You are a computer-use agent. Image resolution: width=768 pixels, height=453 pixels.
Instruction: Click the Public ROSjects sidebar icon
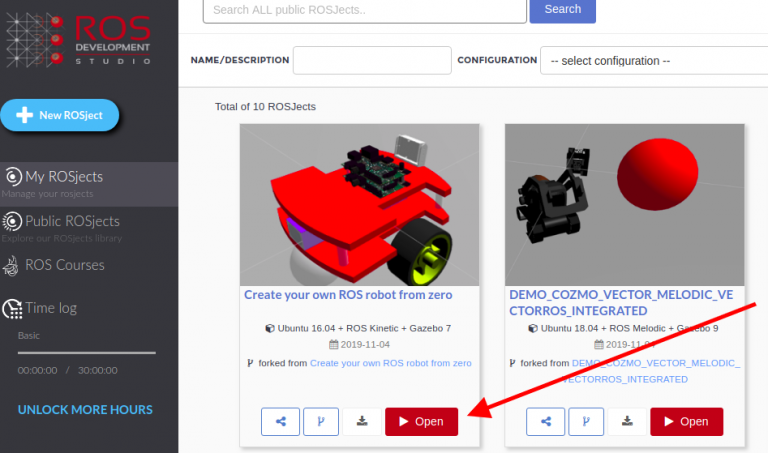tap(12, 221)
